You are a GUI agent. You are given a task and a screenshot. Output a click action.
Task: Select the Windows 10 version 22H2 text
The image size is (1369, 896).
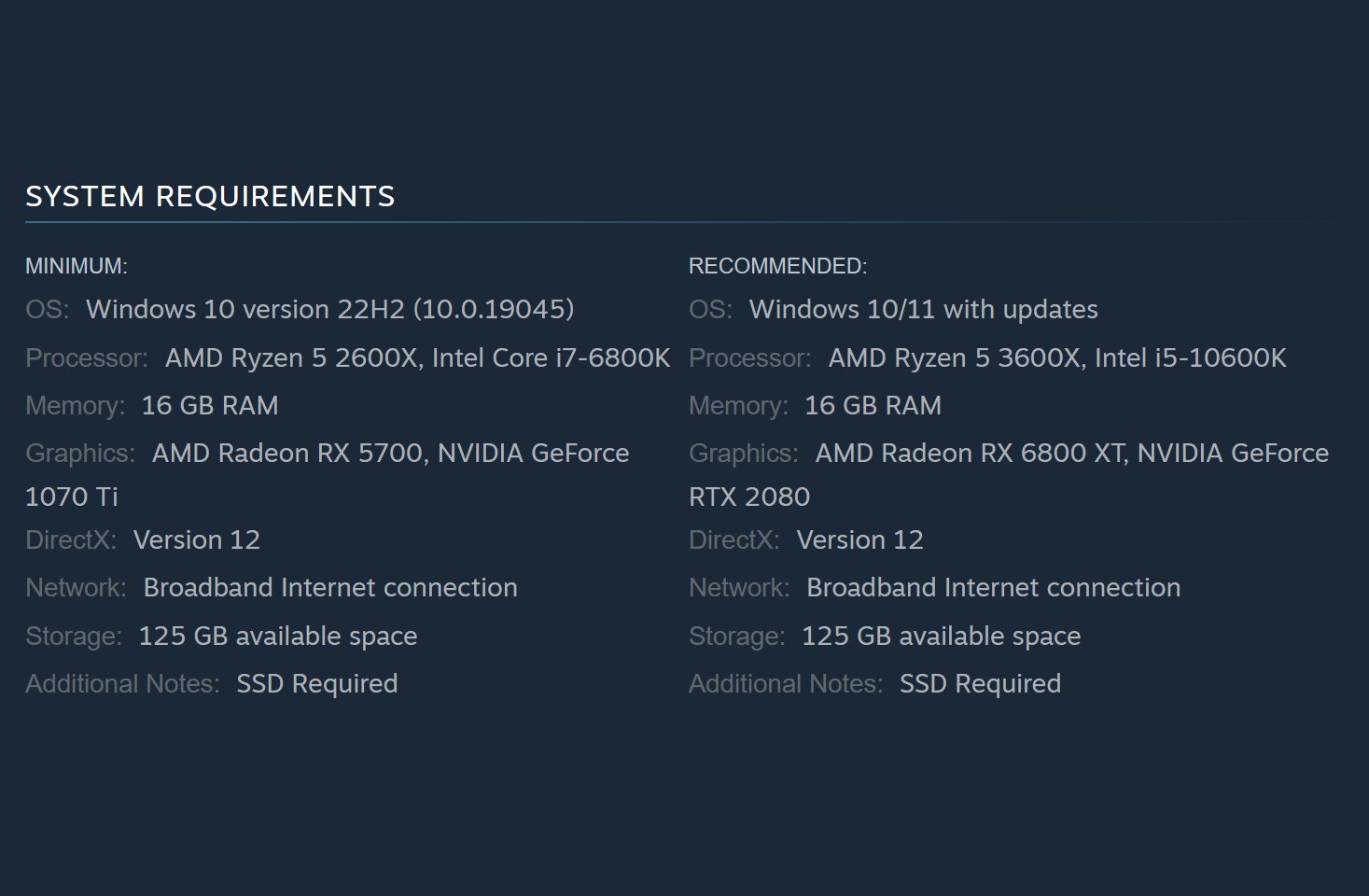[x=329, y=310]
